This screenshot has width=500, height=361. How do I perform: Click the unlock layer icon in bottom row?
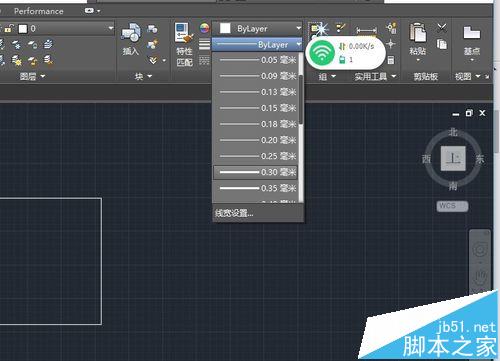coord(32,60)
